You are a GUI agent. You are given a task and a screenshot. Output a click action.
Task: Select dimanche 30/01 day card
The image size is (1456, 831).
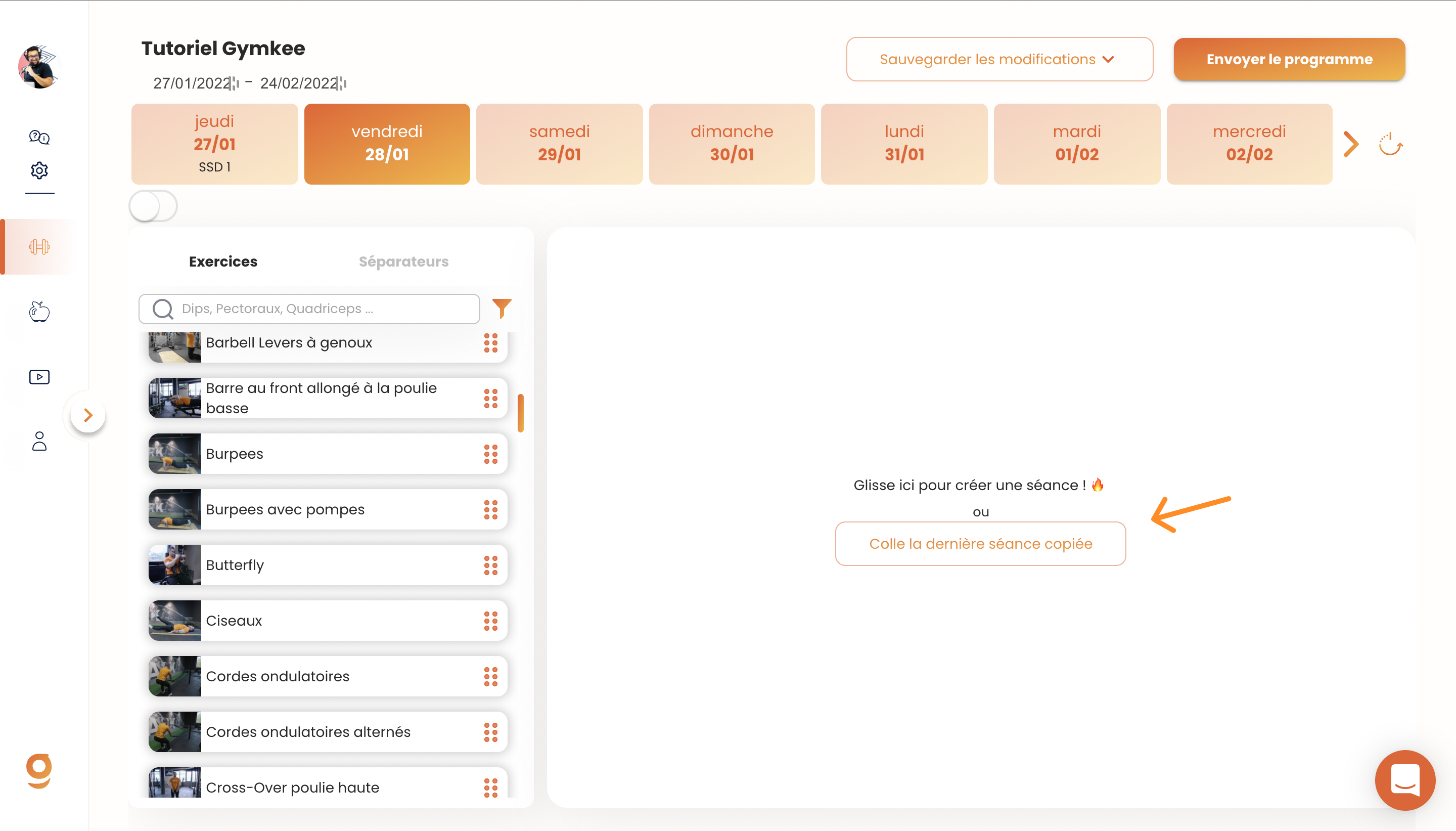tap(732, 144)
